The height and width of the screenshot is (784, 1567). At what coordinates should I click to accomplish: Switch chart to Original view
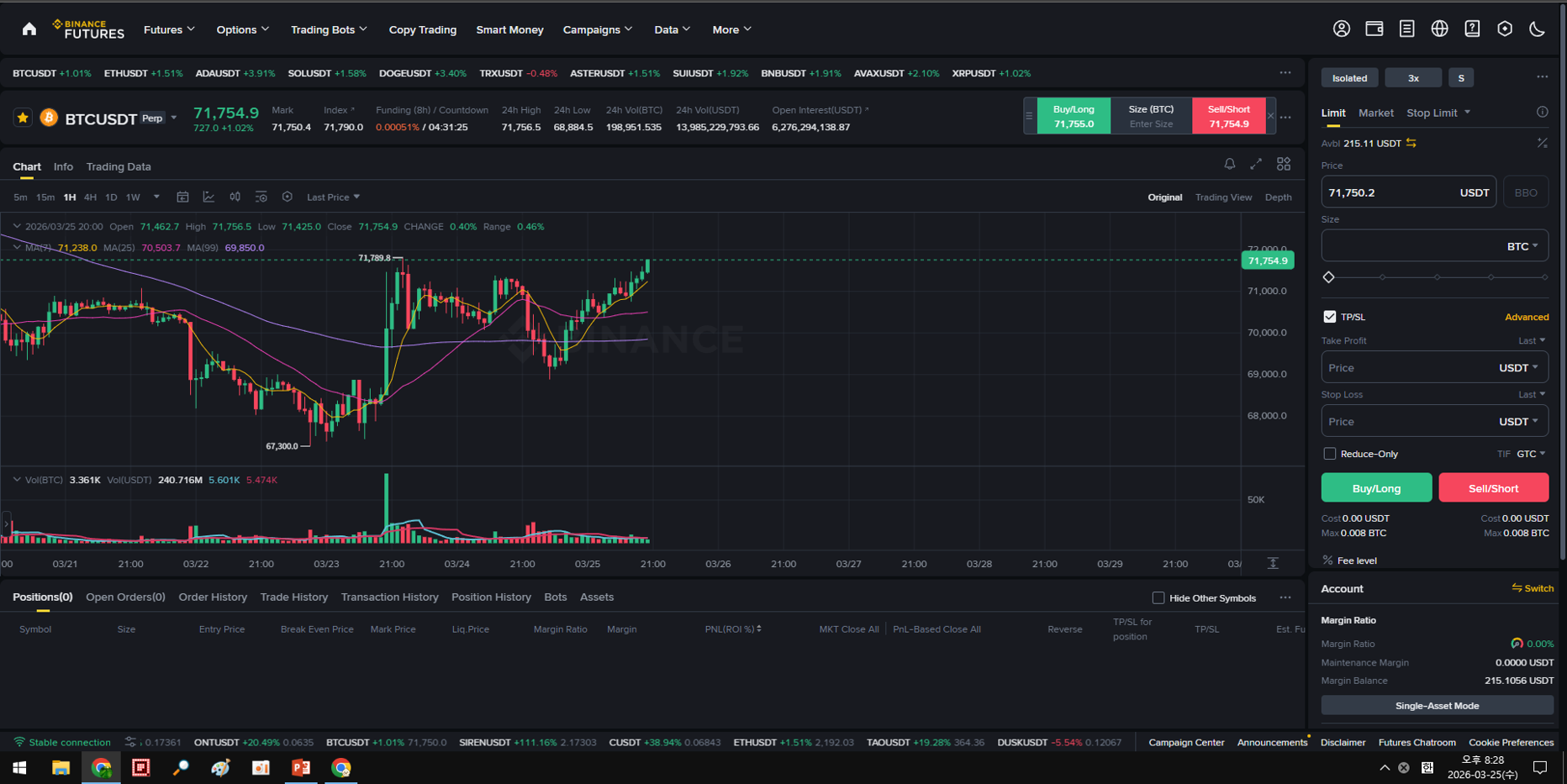pyautogui.click(x=1164, y=197)
